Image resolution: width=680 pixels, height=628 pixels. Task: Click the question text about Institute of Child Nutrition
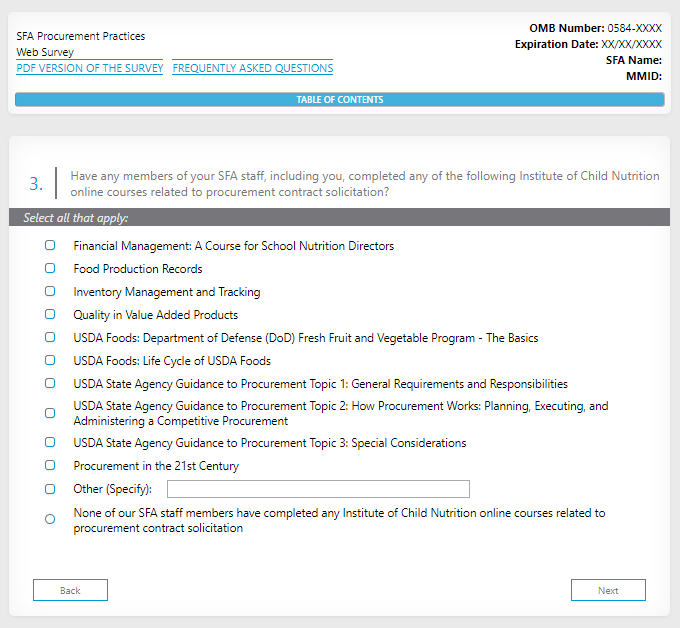pyautogui.click(x=365, y=184)
